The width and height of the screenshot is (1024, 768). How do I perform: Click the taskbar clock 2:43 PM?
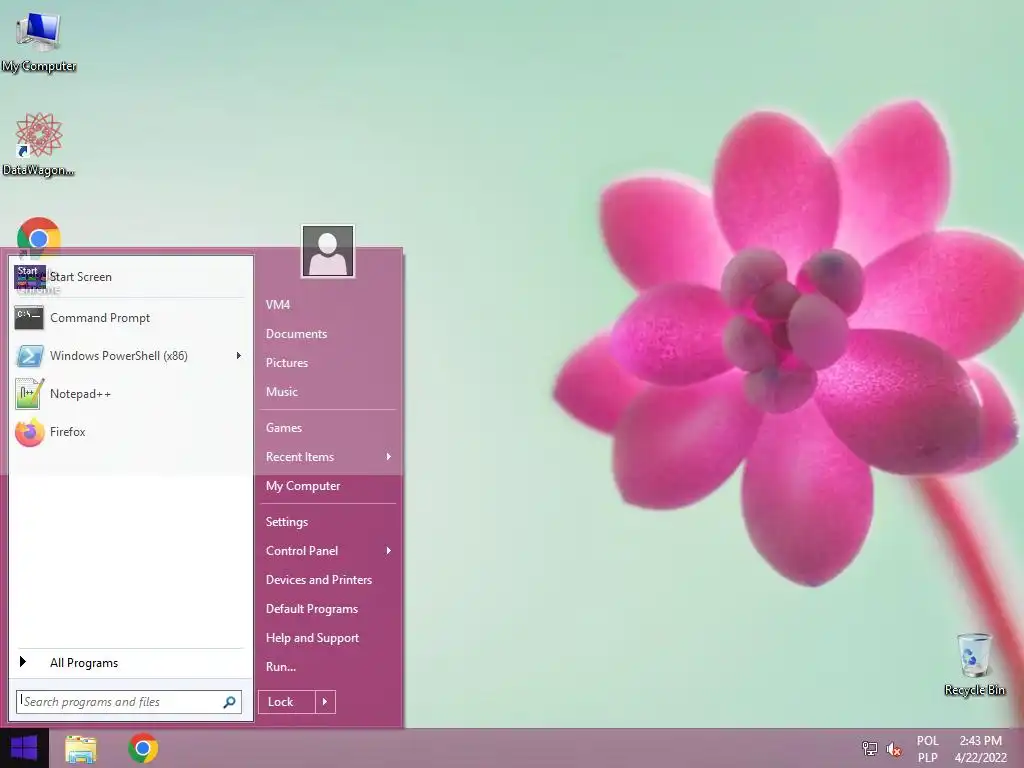(x=980, y=749)
